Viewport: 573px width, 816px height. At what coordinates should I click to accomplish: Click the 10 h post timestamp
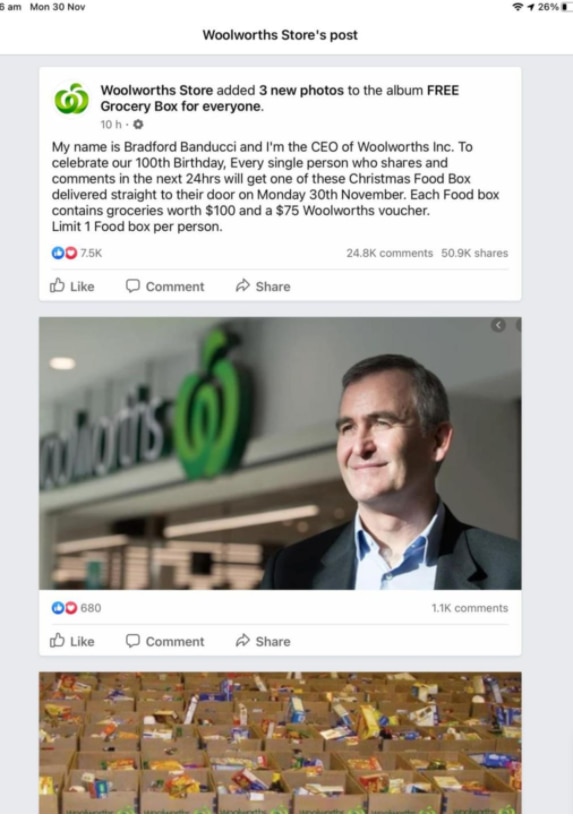coord(111,124)
